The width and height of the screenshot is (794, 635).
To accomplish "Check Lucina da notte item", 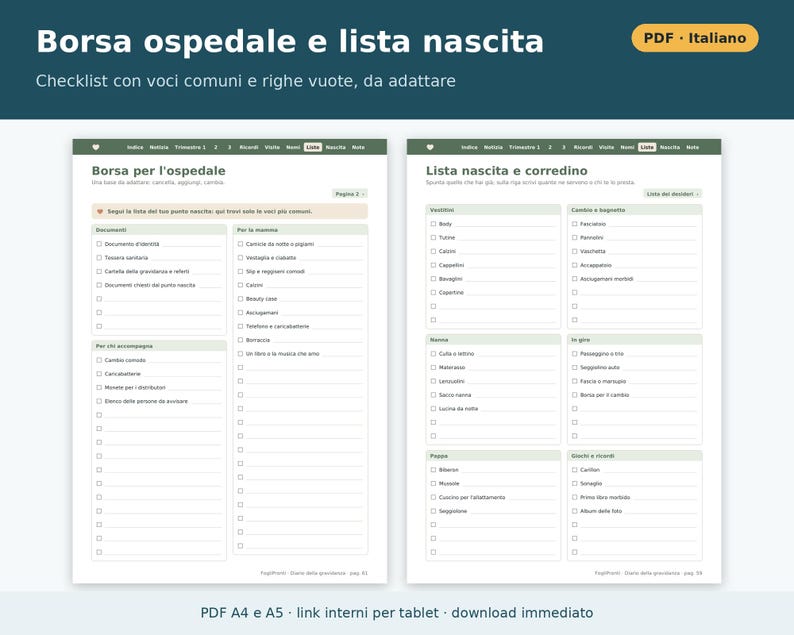I will [433, 409].
